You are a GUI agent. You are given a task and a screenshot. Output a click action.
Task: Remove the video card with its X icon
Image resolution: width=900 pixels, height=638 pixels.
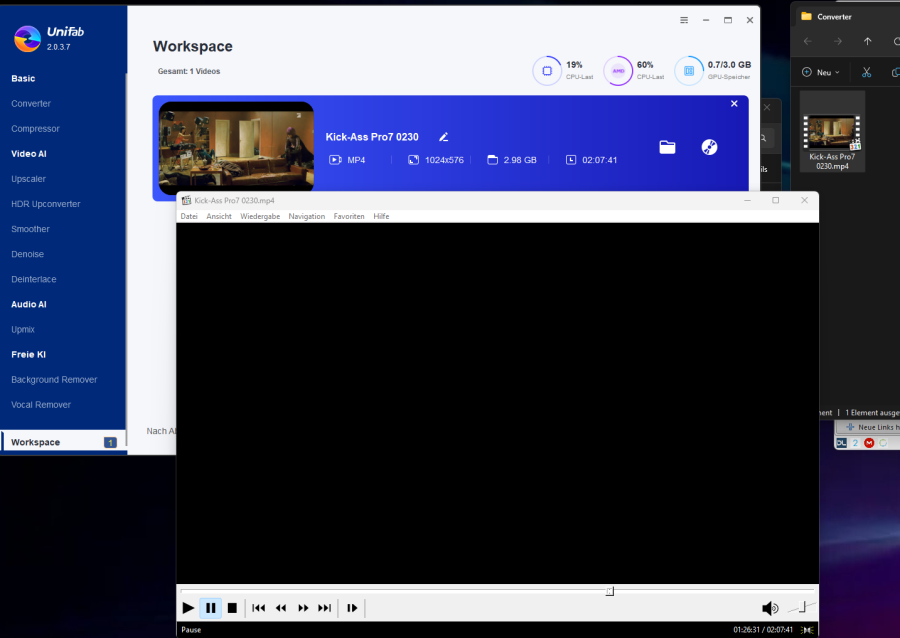point(734,104)
